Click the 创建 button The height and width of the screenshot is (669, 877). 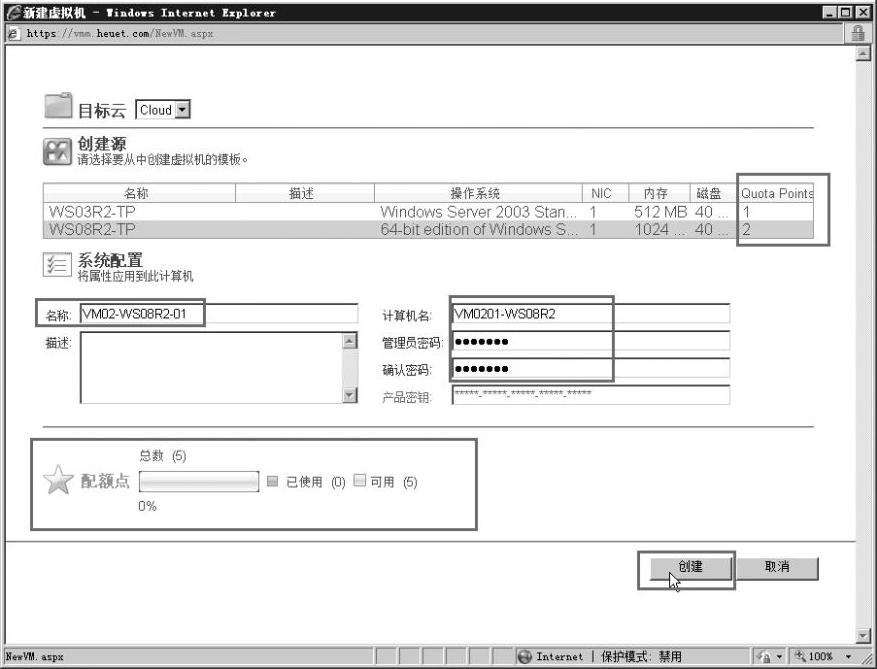coord(691,567)
